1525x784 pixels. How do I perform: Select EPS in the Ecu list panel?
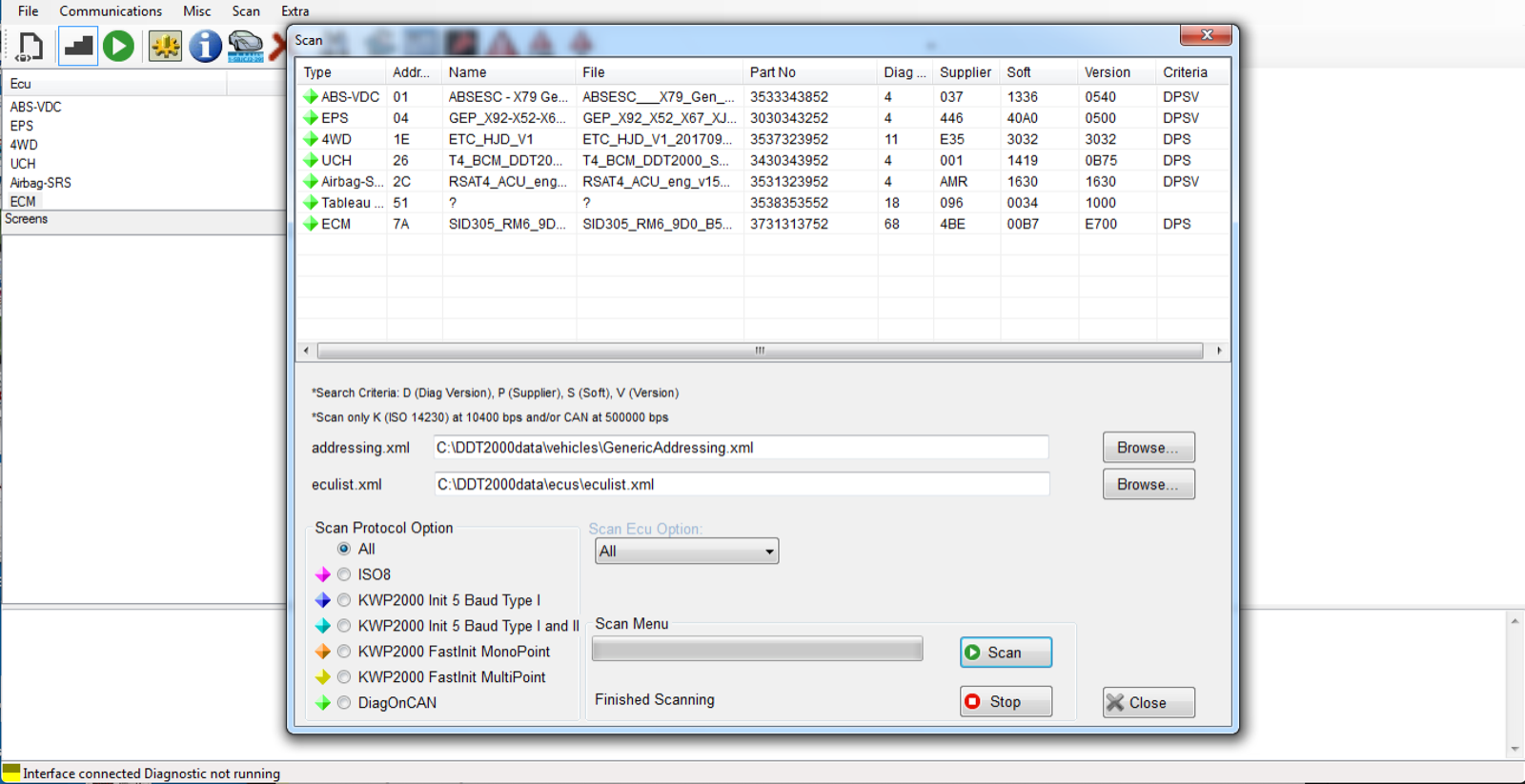click(x=22, y=126)
